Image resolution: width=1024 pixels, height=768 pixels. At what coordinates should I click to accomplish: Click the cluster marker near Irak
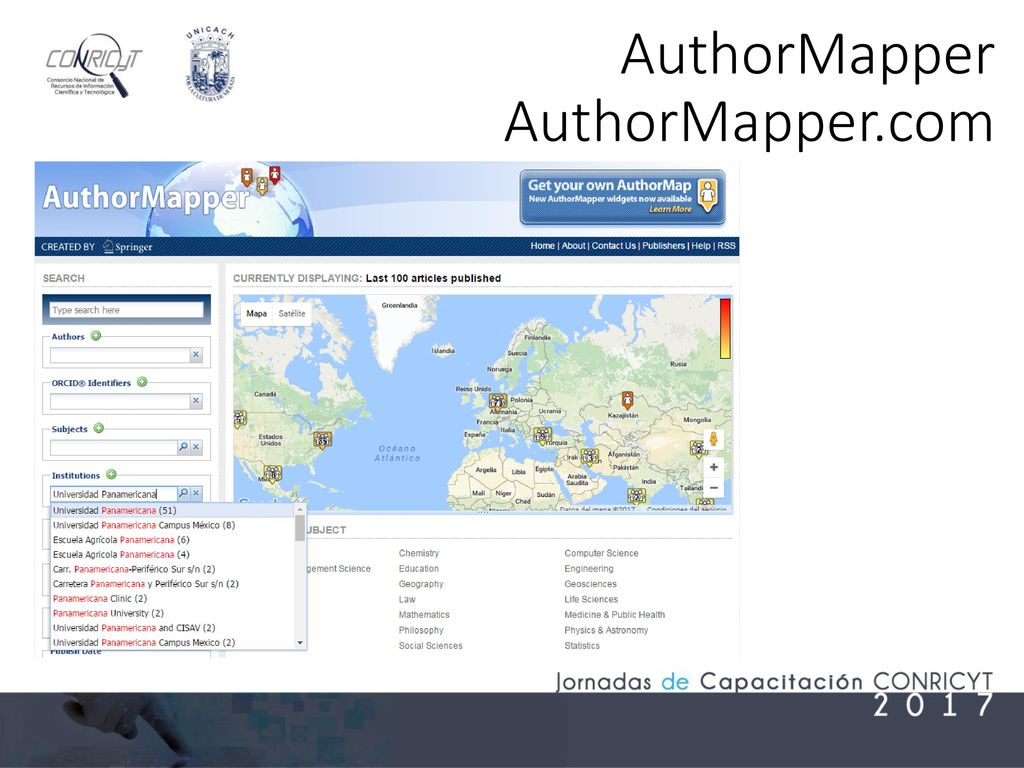(590, 457)
